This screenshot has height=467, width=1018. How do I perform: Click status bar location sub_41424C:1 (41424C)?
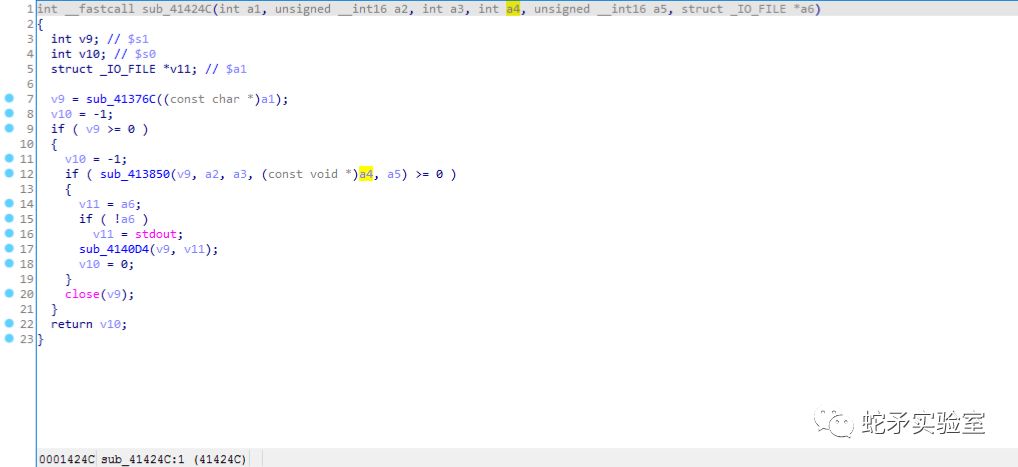coord(174,460)
